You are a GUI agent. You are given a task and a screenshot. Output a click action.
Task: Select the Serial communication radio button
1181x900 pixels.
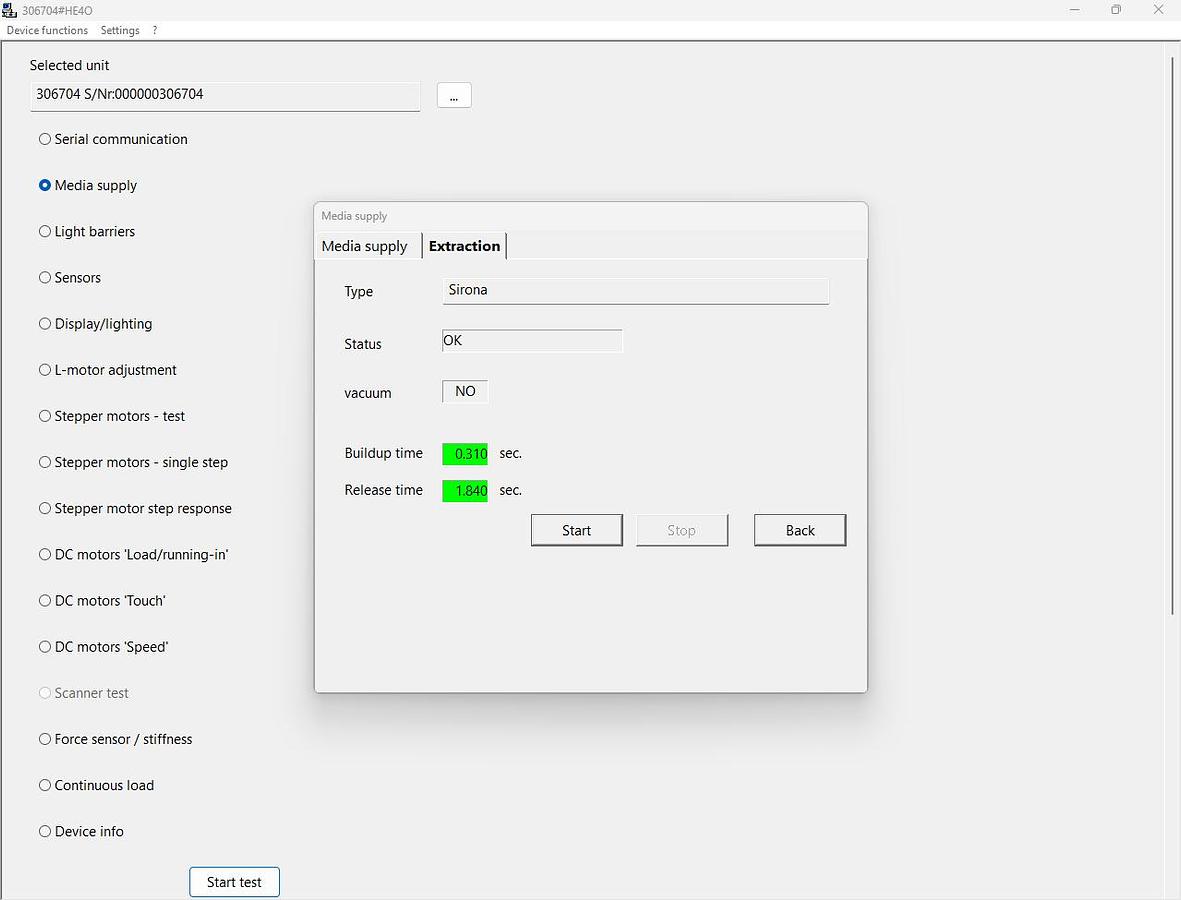[45, 139]
